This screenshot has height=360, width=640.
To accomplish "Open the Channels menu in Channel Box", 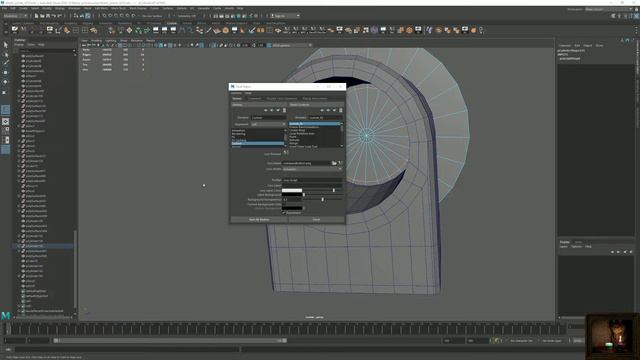I will point(565,45).
